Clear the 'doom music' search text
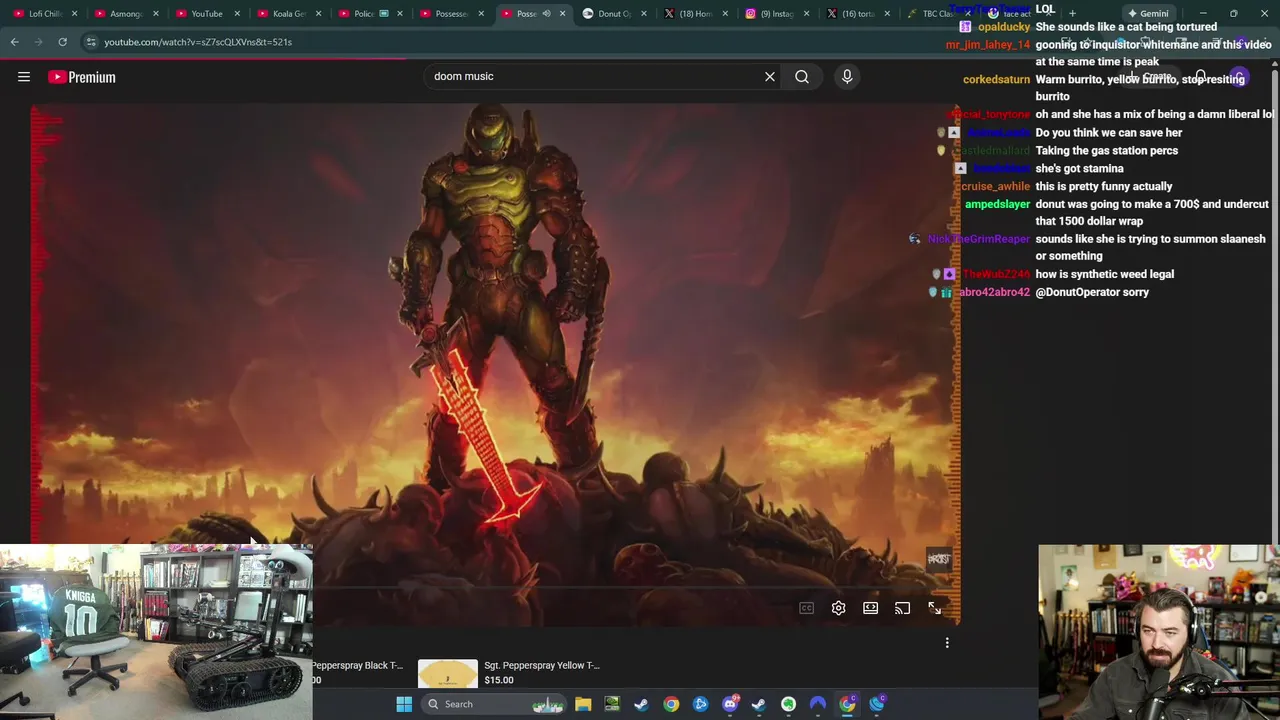This screenshot has width=1280, height=720. [x=770, y=76]
